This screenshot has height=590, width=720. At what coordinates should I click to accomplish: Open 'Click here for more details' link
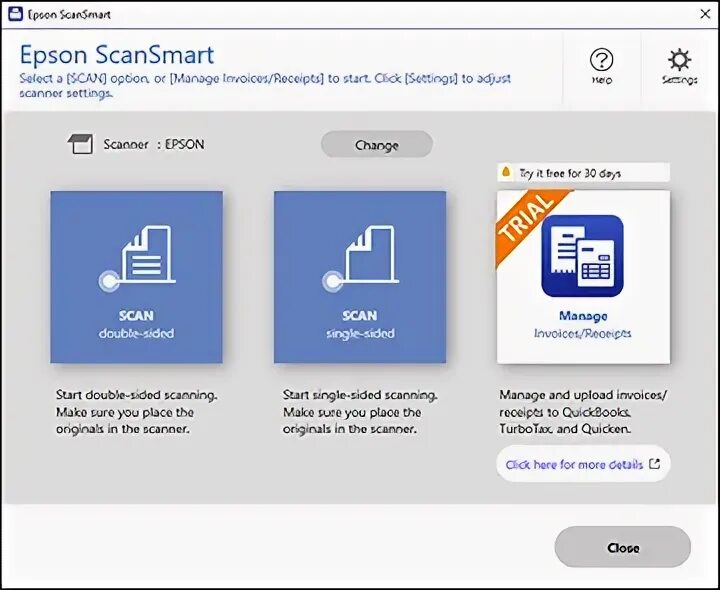click(x=583, y=464)
